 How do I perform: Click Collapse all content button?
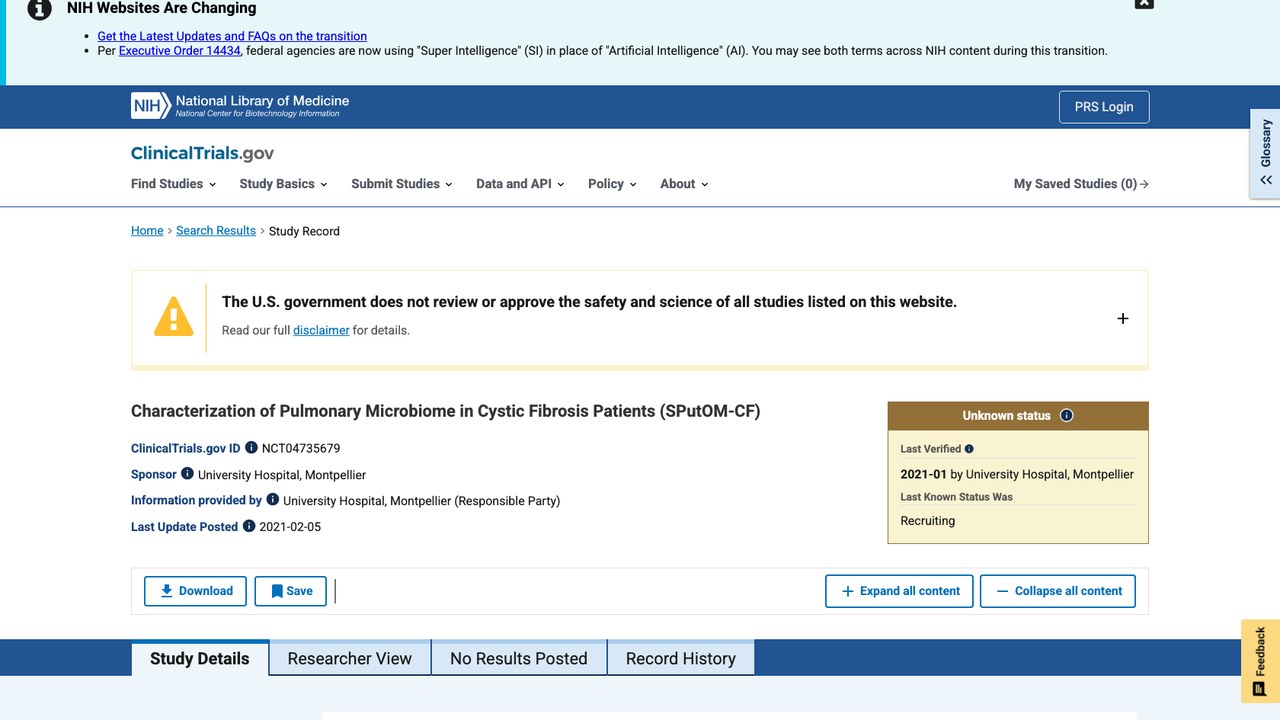1058,591
